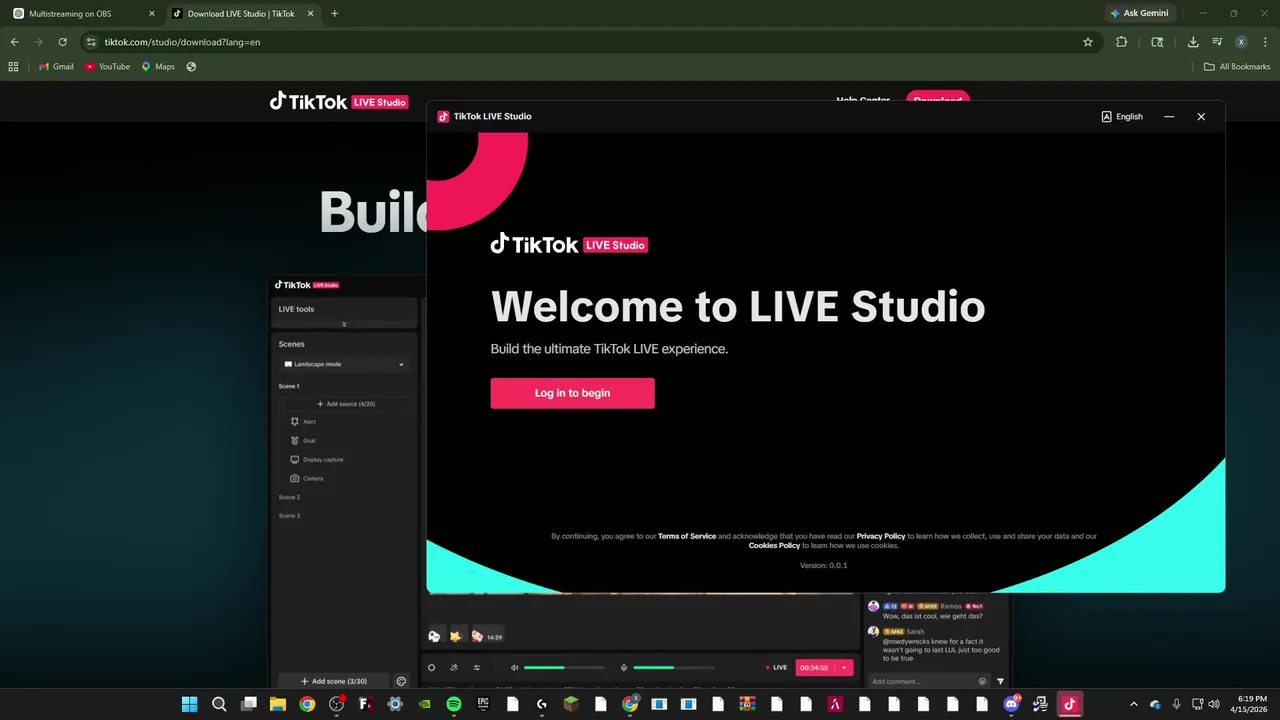Open the YouTube bookmark

click(x=107, y=67)
